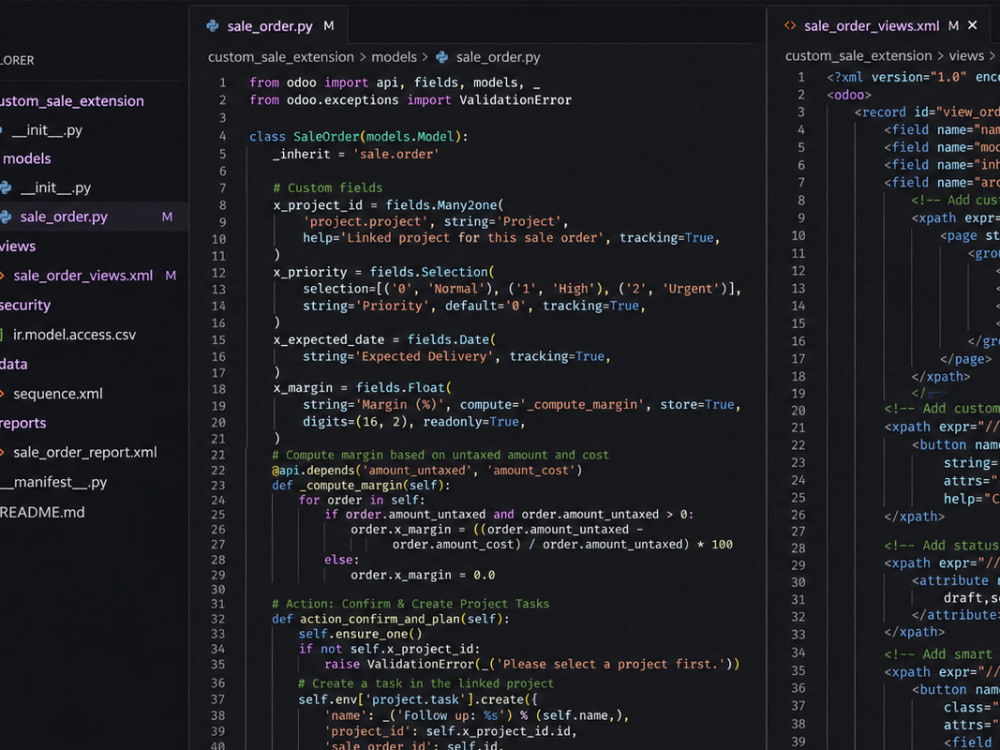Click 'x_expected_date = fields.Date(' text

[x=385, y=340]
